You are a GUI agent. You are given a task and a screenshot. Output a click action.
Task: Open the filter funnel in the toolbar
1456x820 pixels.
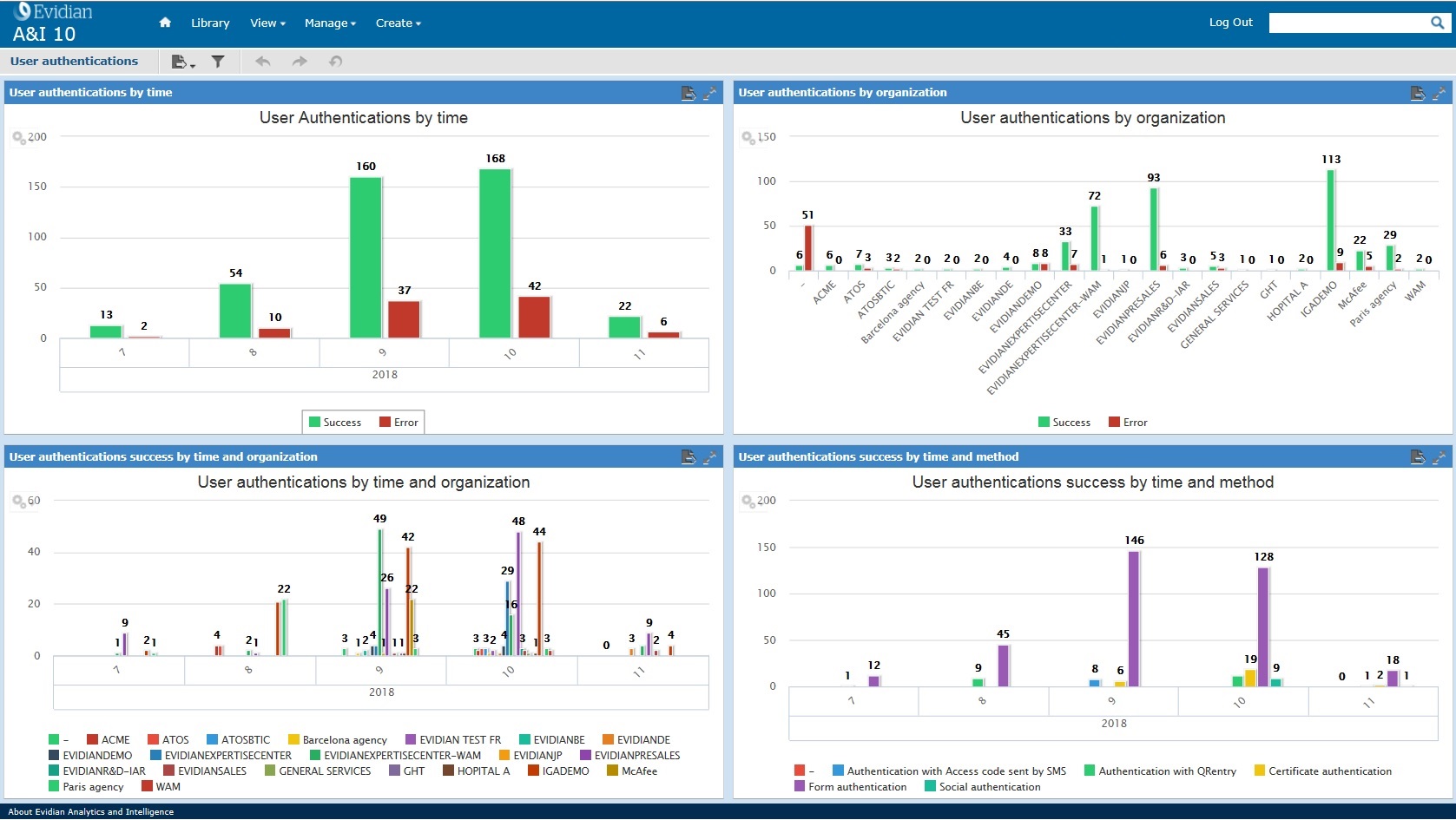point(218,62)
